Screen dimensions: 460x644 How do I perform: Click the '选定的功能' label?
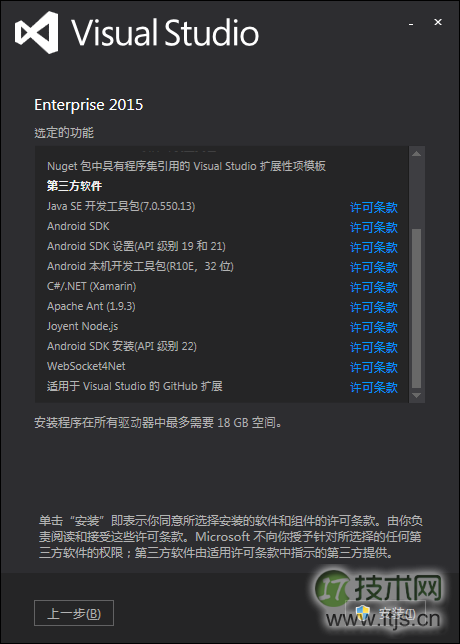pyautogui.click(x=64, y=133)
